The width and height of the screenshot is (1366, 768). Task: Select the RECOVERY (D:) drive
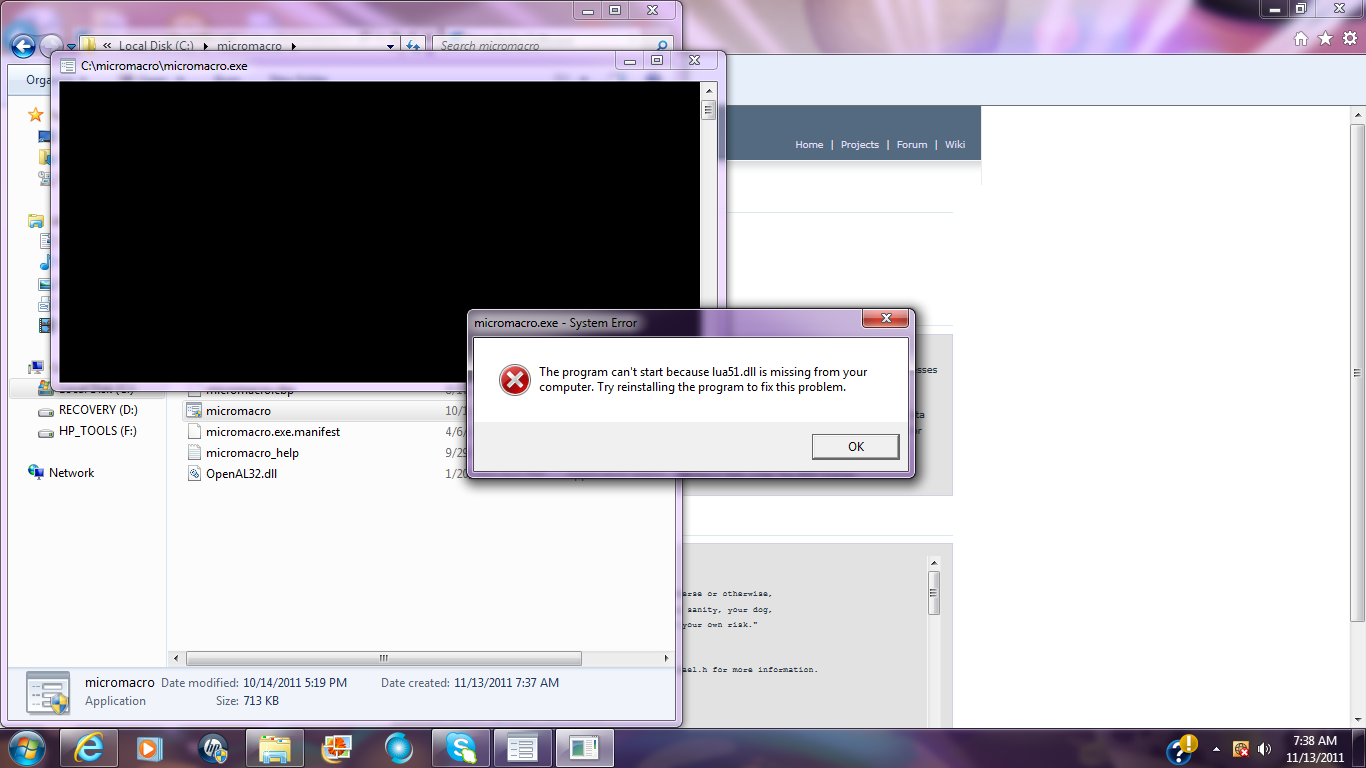[x=98, y=410]
